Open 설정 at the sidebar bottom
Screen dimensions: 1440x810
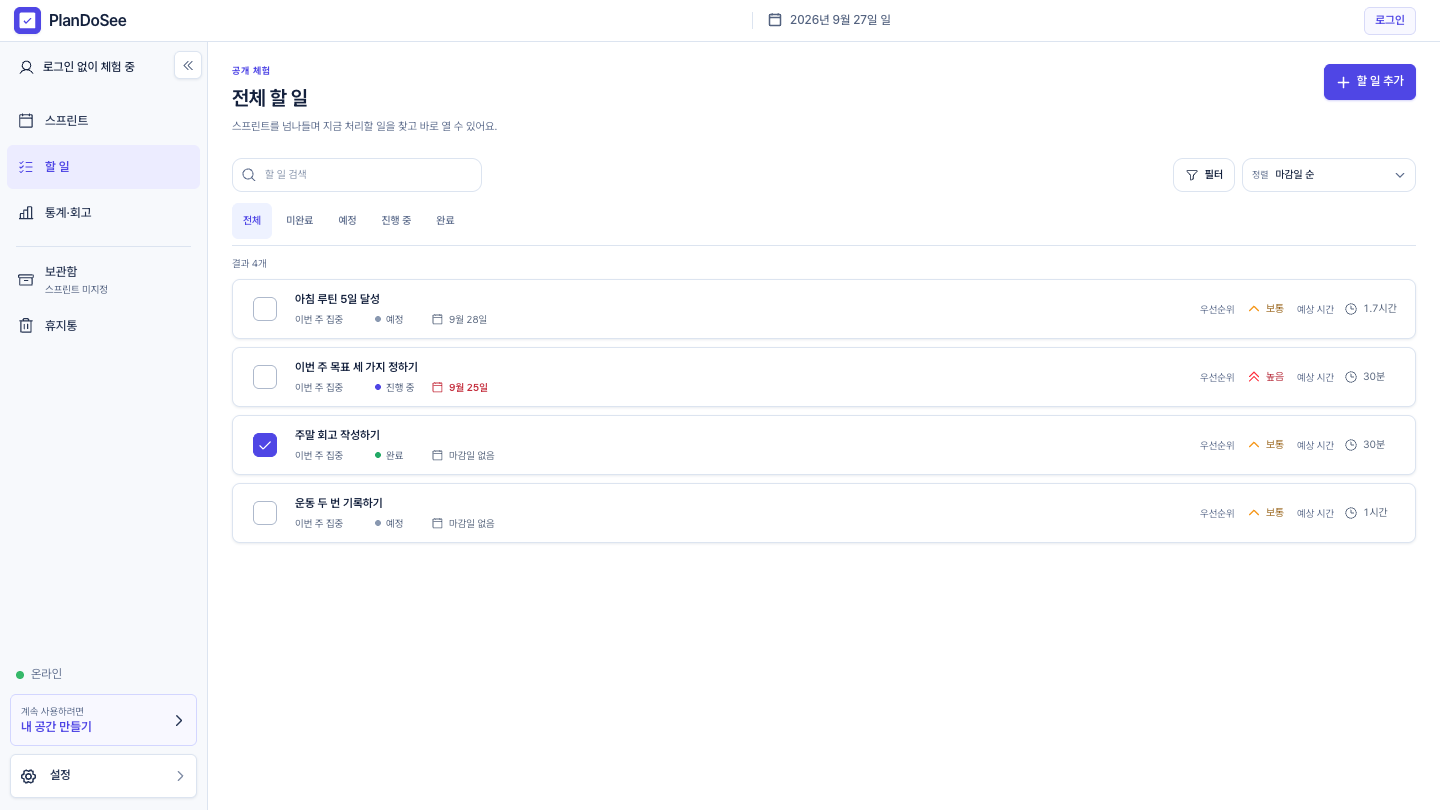[x=103, y=776]
